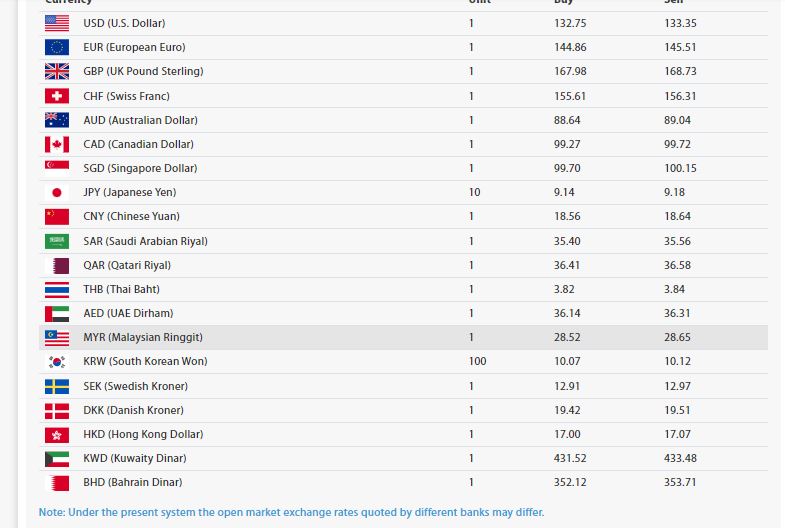Click the Canadian flag icon
This screenshot has height=528, width=785.
point(57,144)
